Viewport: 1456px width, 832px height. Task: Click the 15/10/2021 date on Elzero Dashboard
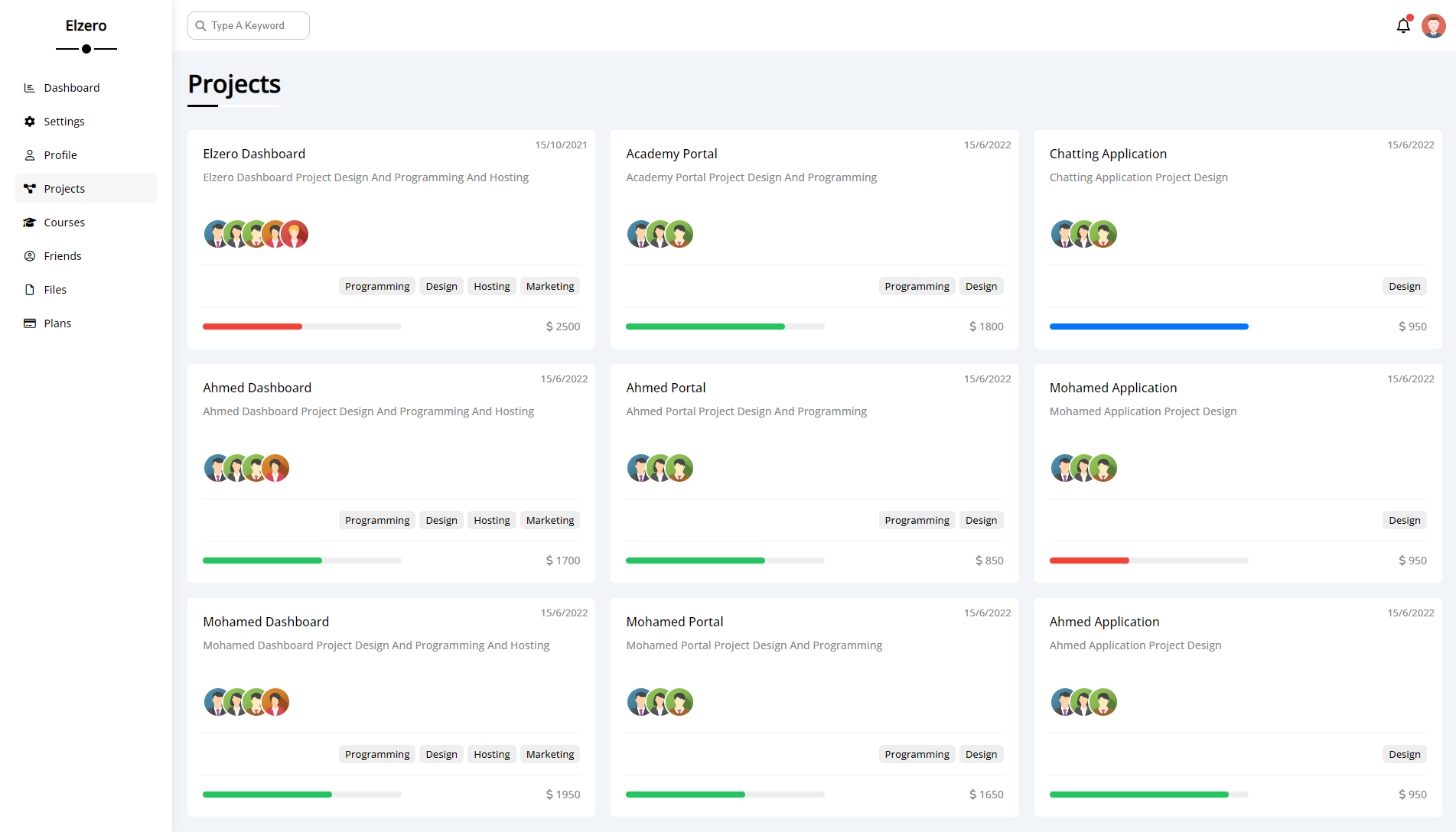[x=561, y=145]
